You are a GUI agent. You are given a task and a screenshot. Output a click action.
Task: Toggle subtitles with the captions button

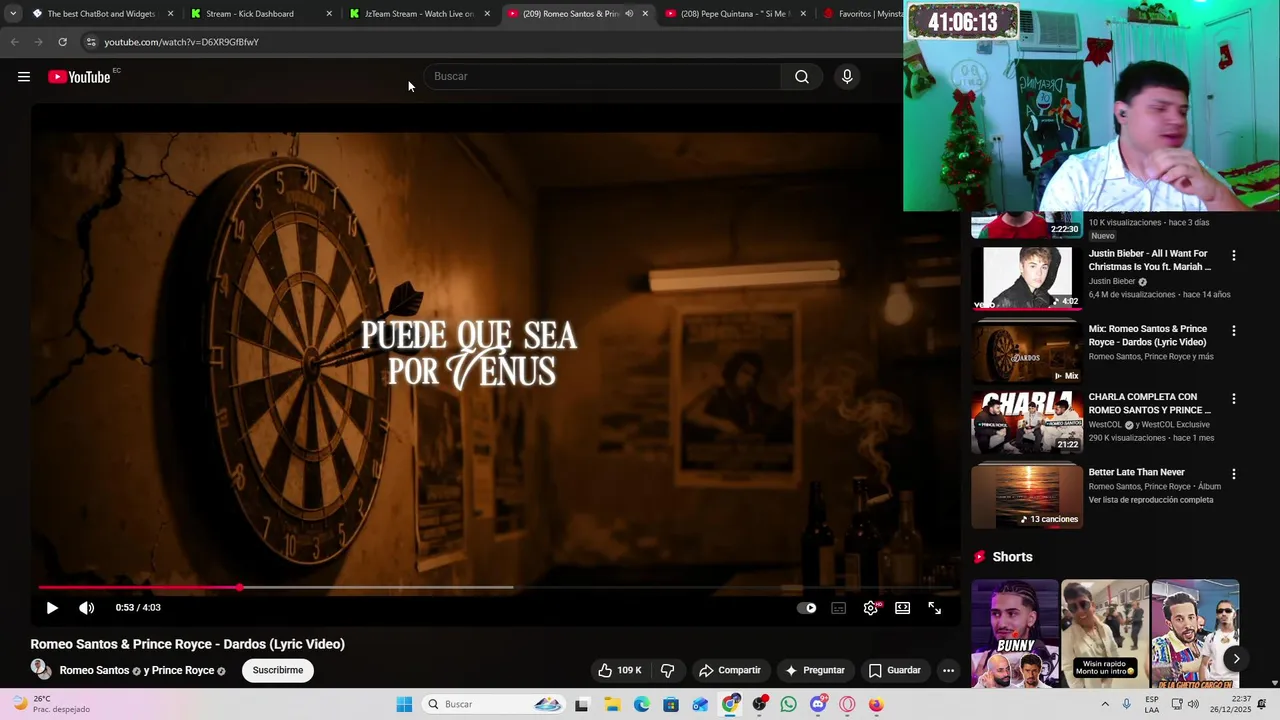(x=839, y=608)
